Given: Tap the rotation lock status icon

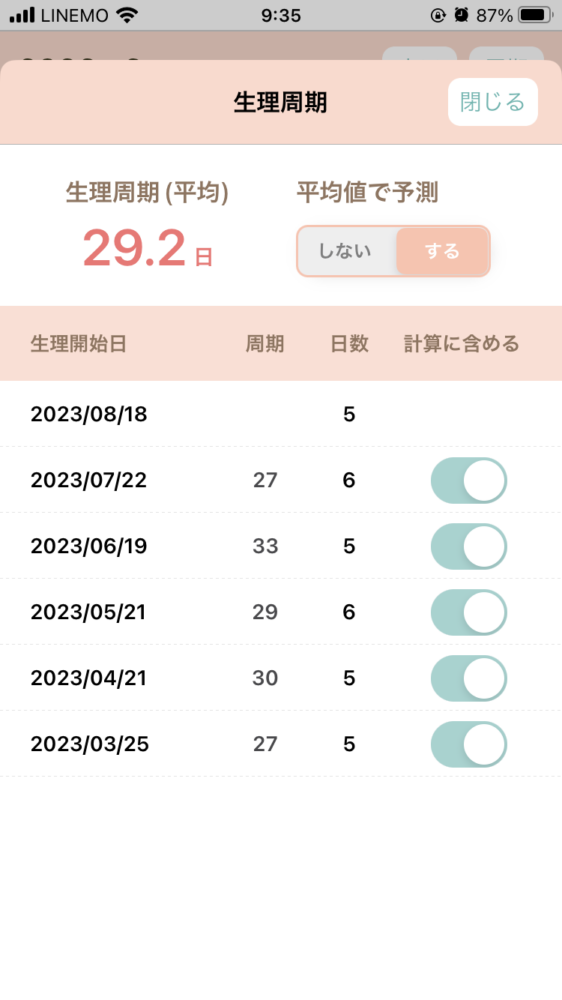Looking at the screenshot, I should (x=438, y=15).
